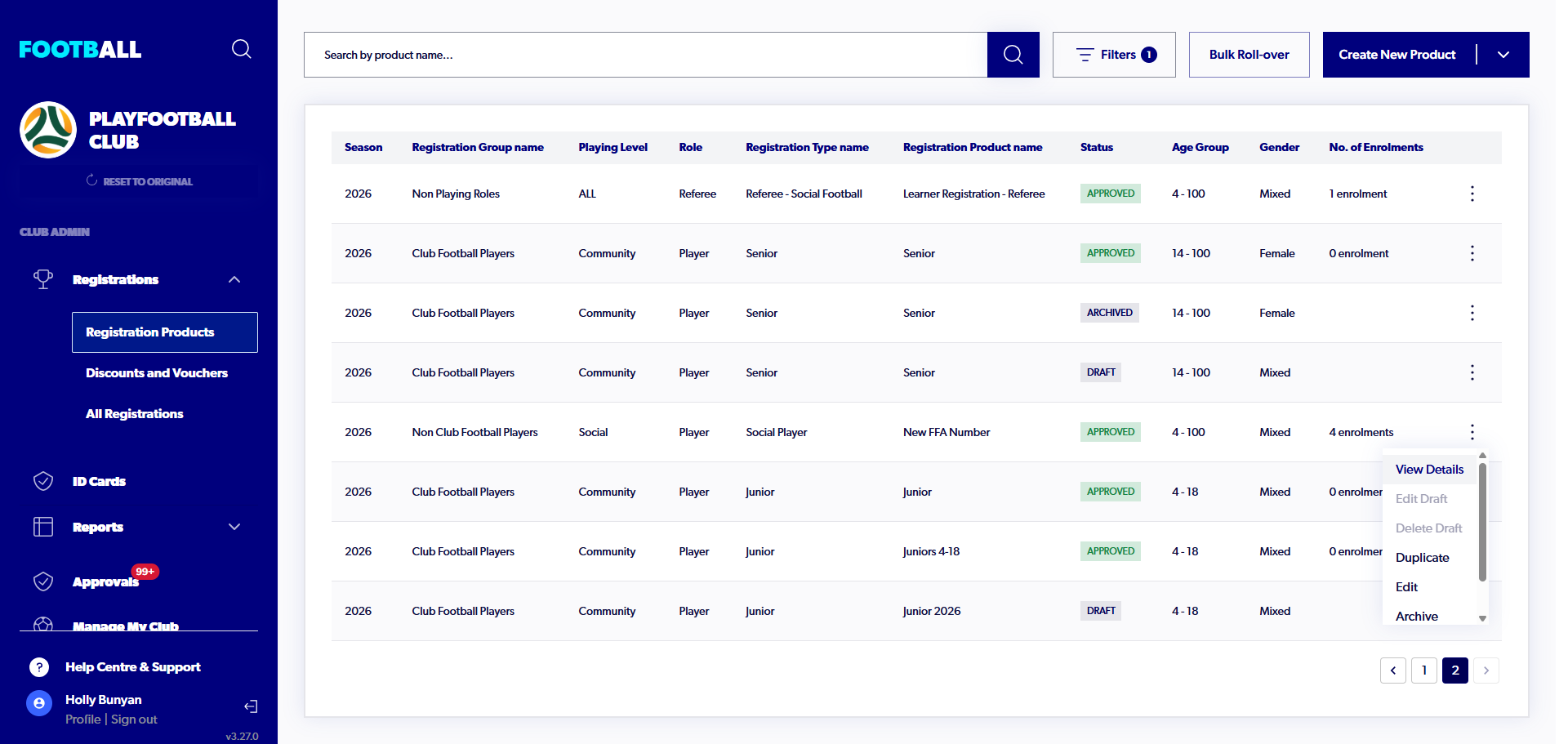The width and height of the screenshot is (1568, 744).
Task: Open Registration Products page in sidebar
Action: pyautogui.click(x=165, y=332)
